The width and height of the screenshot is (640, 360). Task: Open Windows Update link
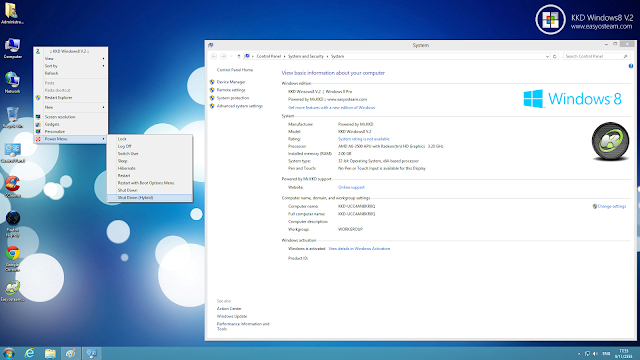click(232, 316)
